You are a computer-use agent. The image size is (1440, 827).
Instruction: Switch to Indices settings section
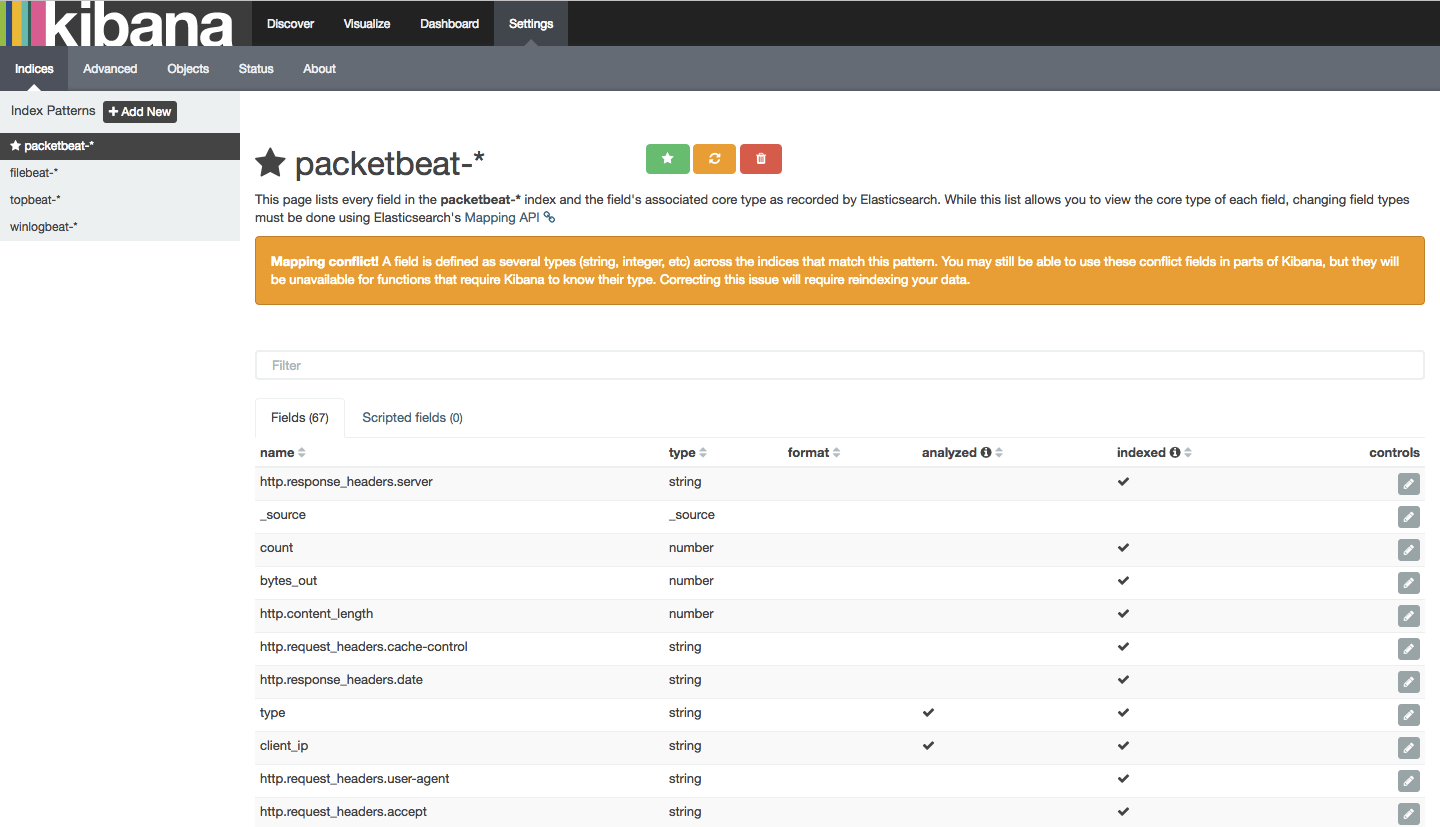click(x=34, y=69)
